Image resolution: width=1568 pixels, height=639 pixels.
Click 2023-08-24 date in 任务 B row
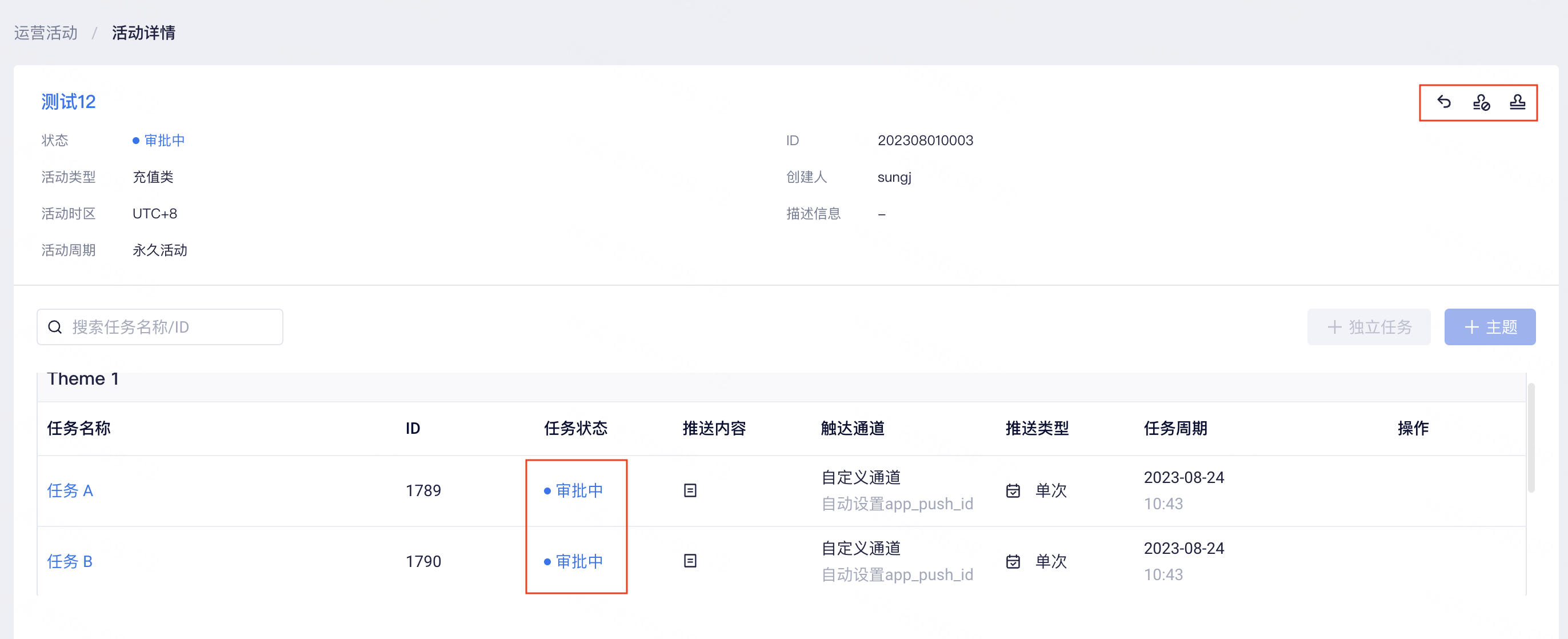pyautogui.click(x=1184, y=548)
